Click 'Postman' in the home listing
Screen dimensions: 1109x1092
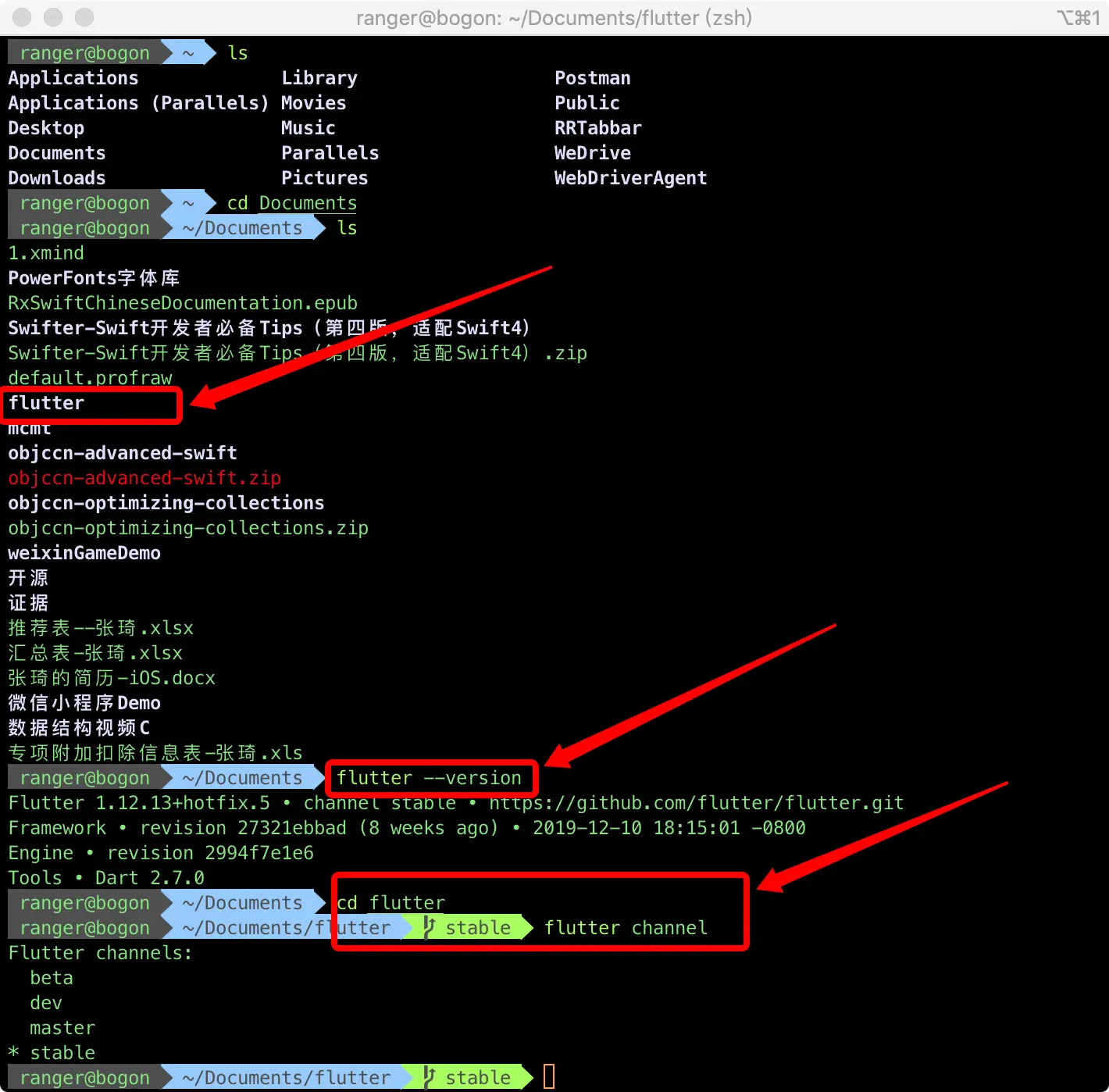click(x=593, y=78)
